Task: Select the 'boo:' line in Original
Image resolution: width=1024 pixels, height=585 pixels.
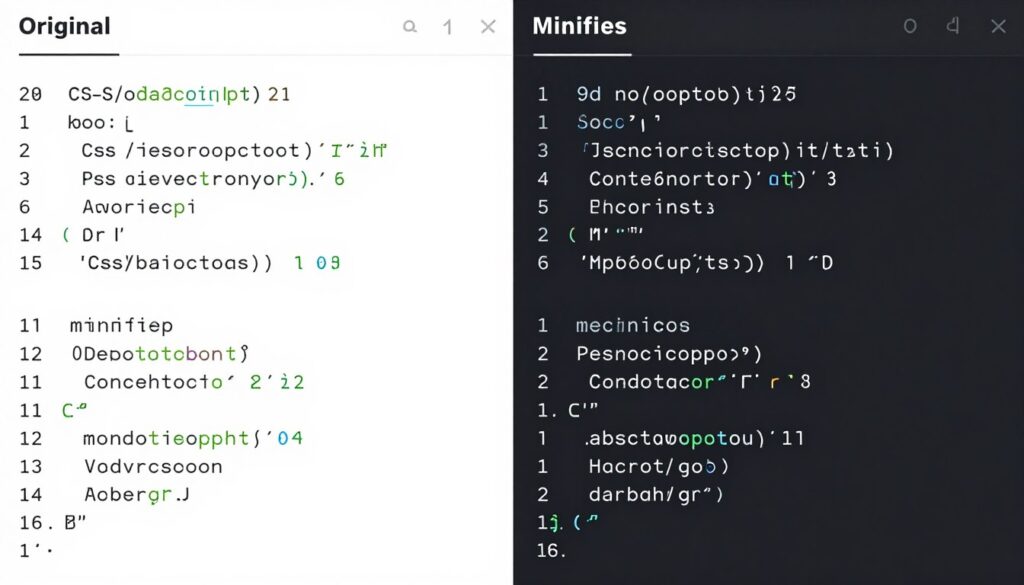Action: point(101,122)
